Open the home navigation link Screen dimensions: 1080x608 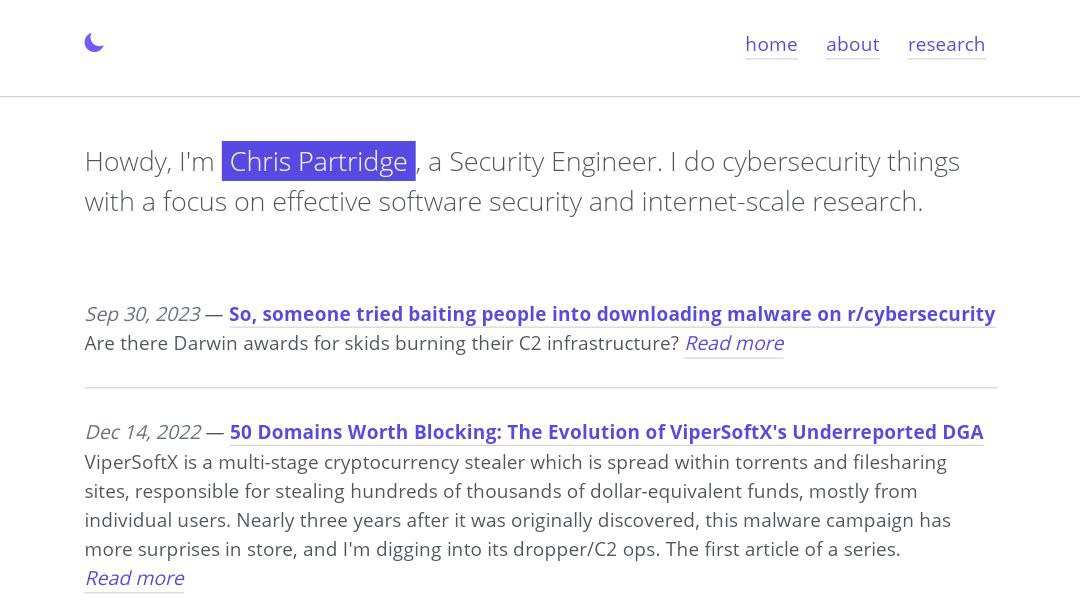tap(771, 45)
